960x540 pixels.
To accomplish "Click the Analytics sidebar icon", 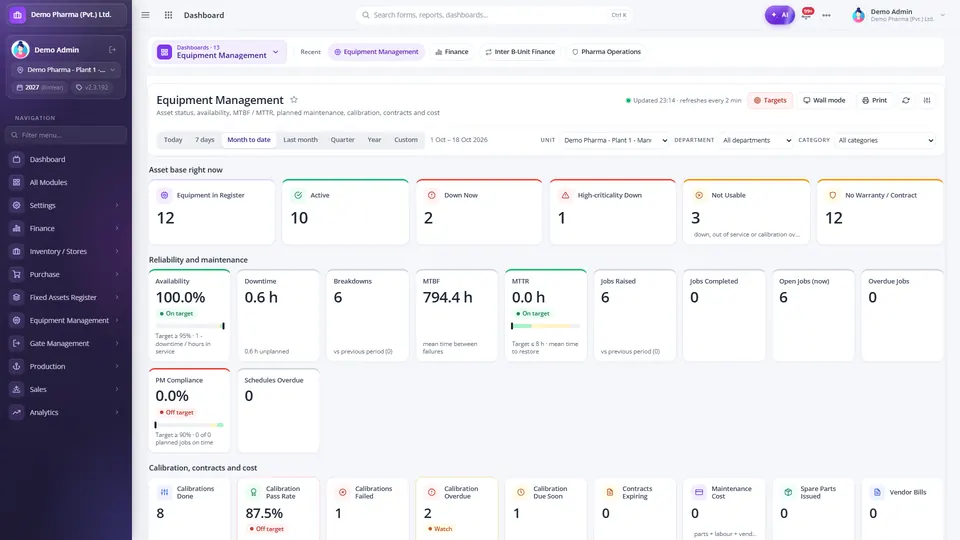I will [17, 412].
